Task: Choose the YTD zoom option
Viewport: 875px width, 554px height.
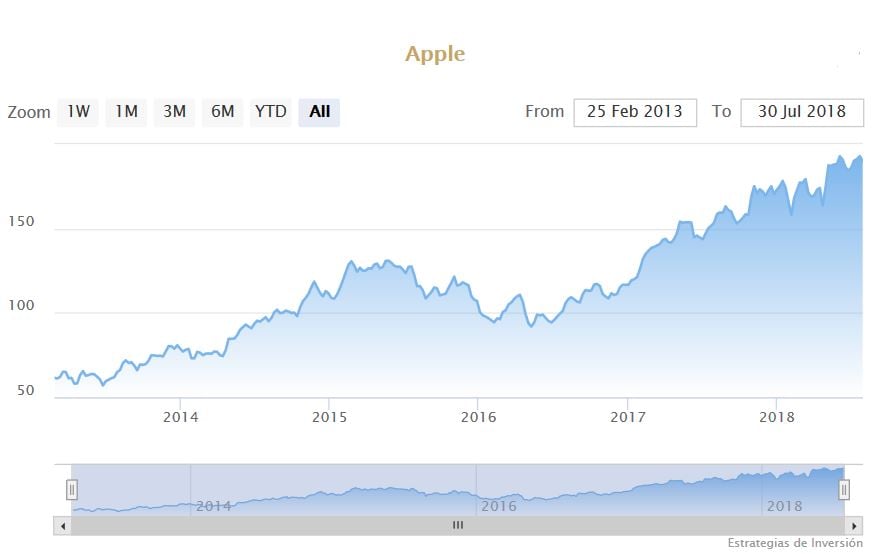Action: coord(270,111)
